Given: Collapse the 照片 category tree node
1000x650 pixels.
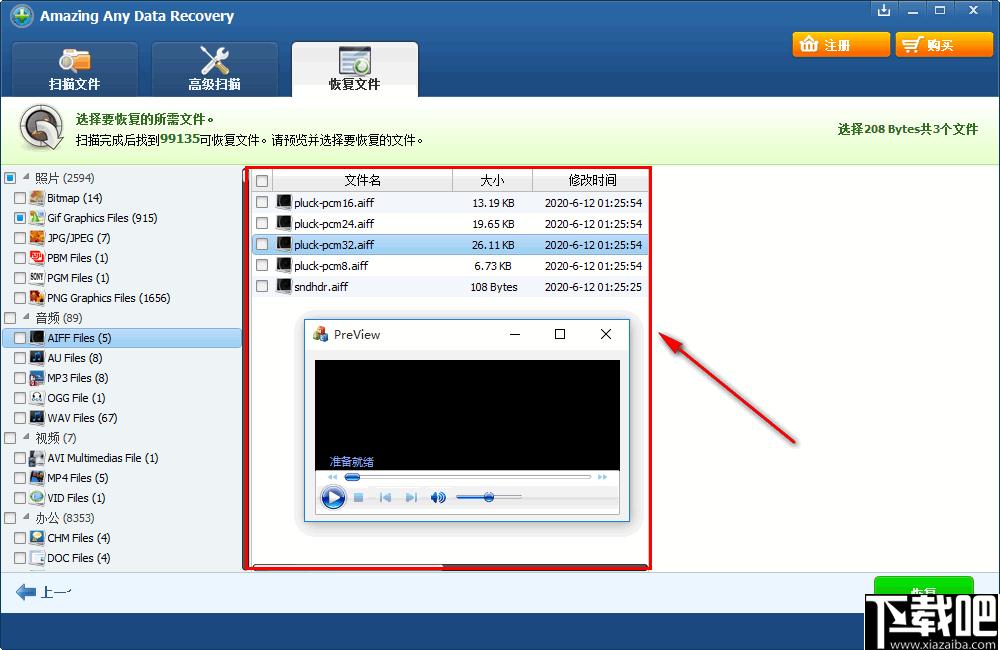Looking at the screenshot, I should pos(26,177).
